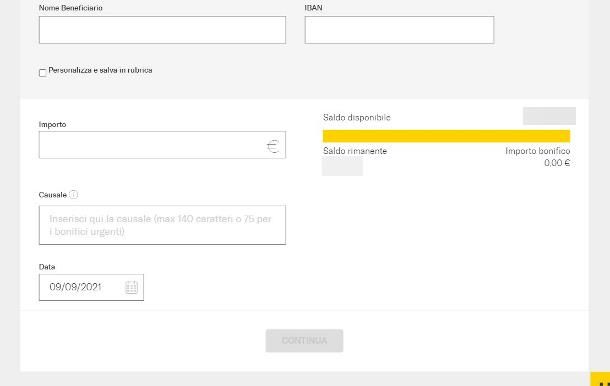Click the Causale text area
Image resolution: width=610 pixels, height=386 pixels.
pyautogui.click(x=162, y=225)
